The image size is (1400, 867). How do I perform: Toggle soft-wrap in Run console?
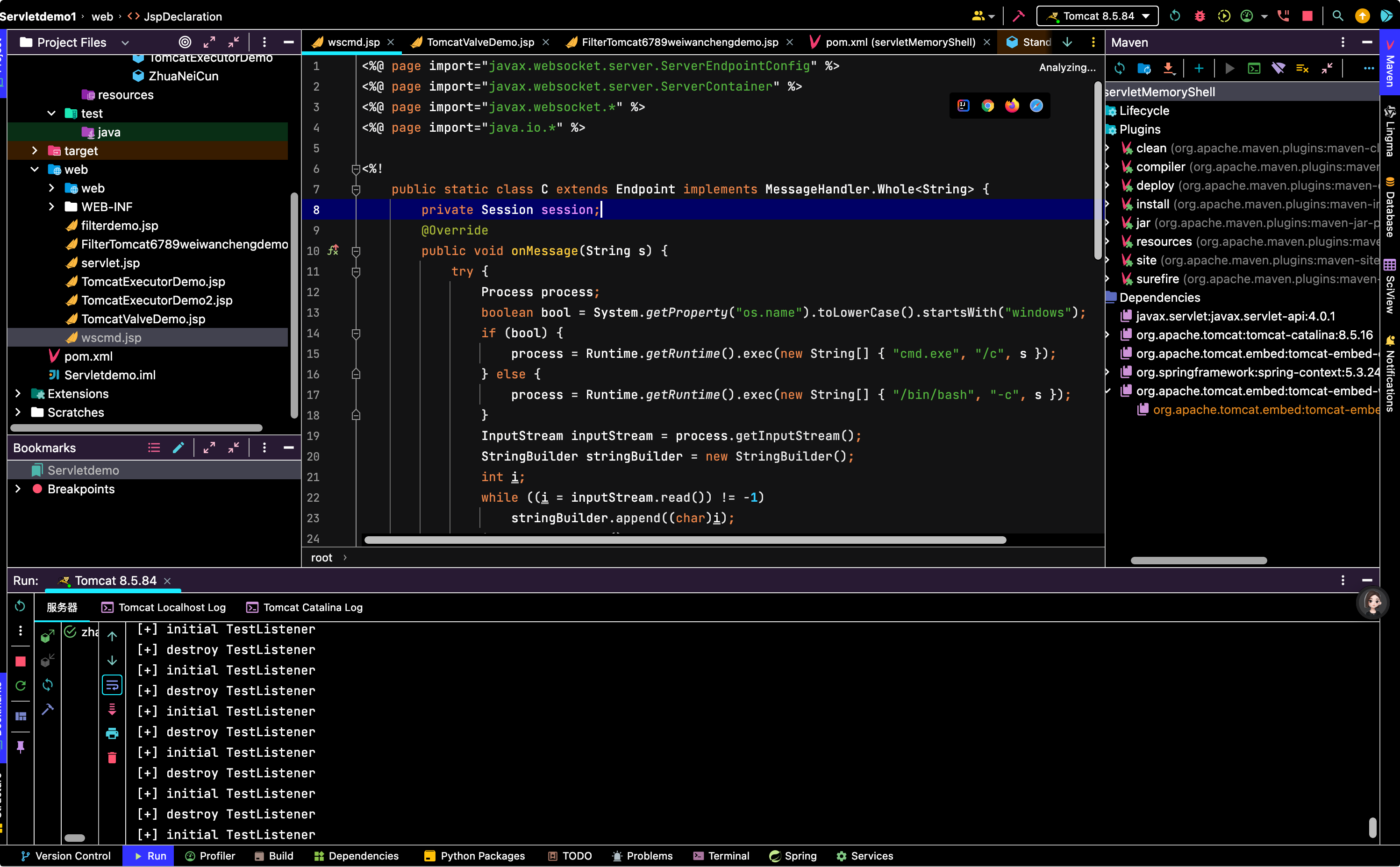[x=112, y=685]
